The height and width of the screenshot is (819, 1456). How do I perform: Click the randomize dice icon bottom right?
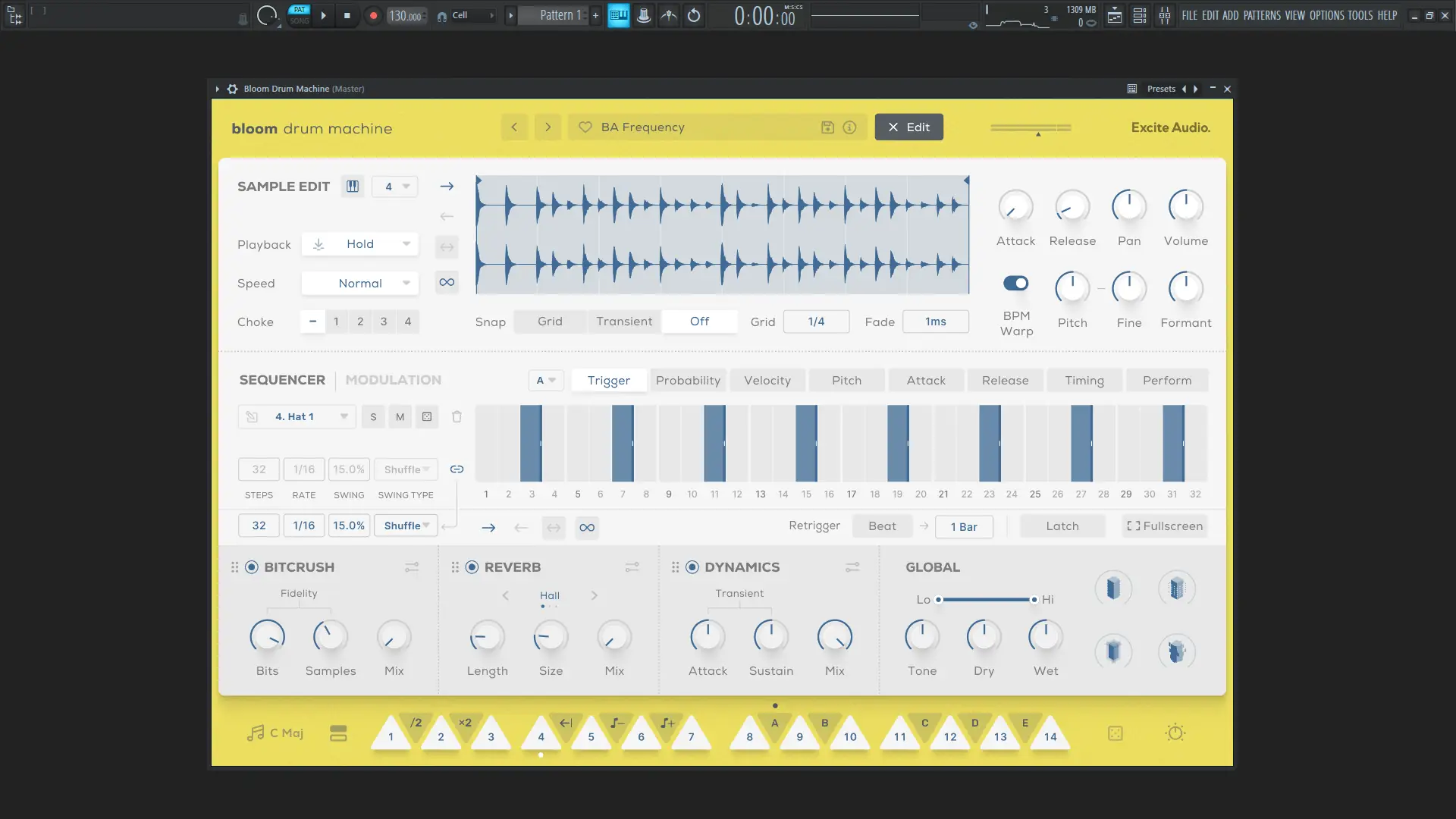click(1115, 733)
